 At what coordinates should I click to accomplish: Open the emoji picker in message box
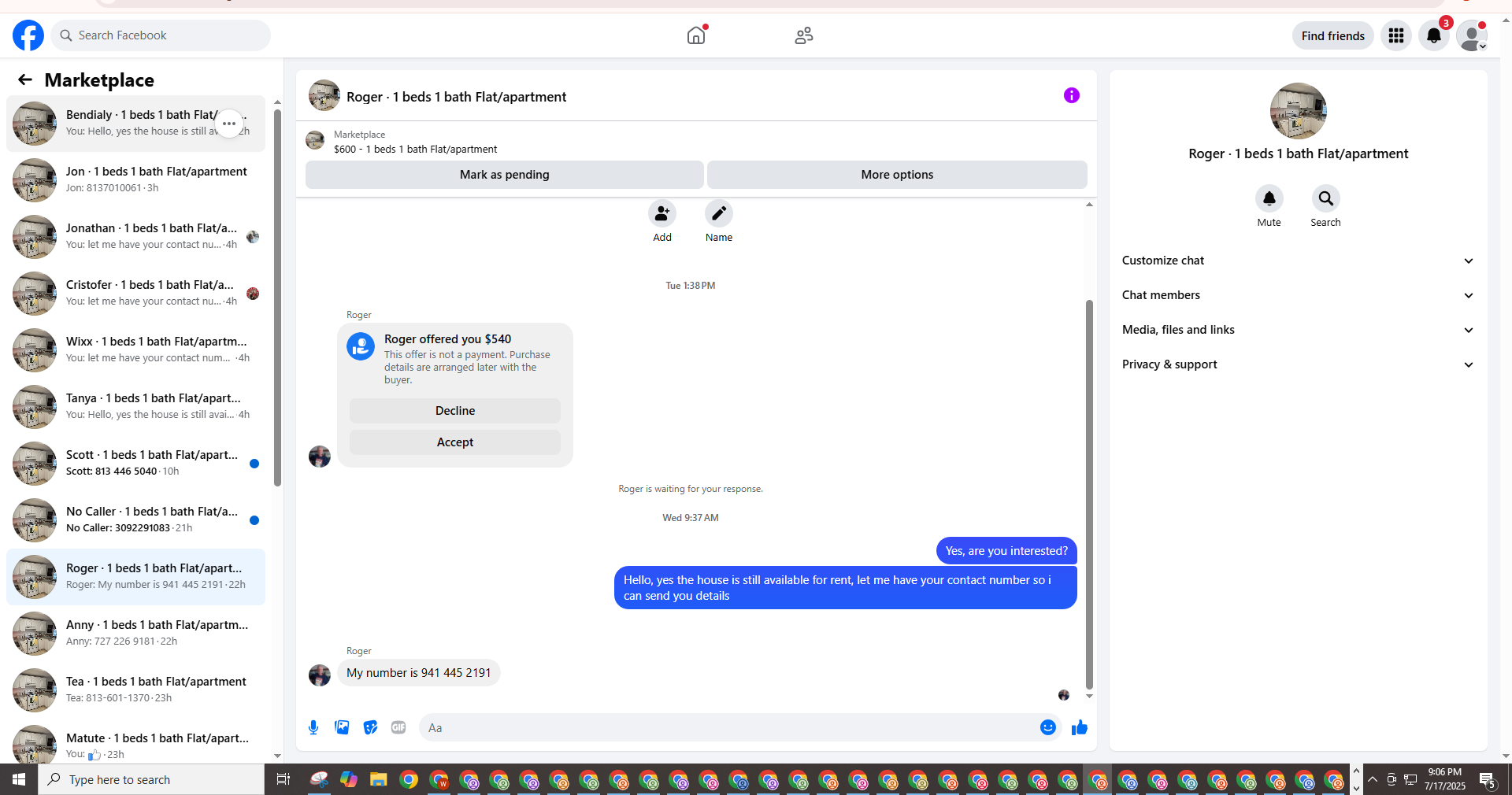(x=1048, y=727)
